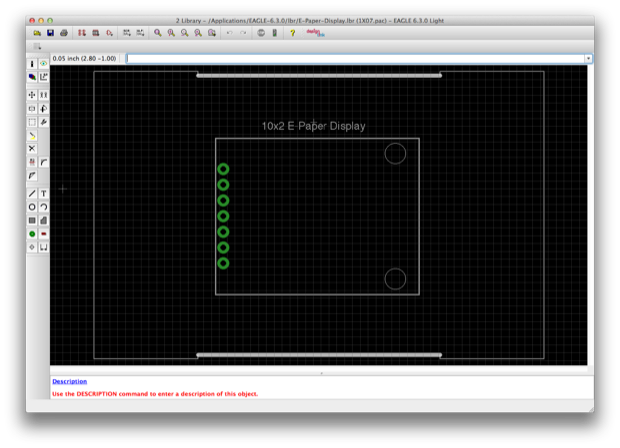Open the Description link
This screenshot has width=620, height=448.
coord(70,381)
